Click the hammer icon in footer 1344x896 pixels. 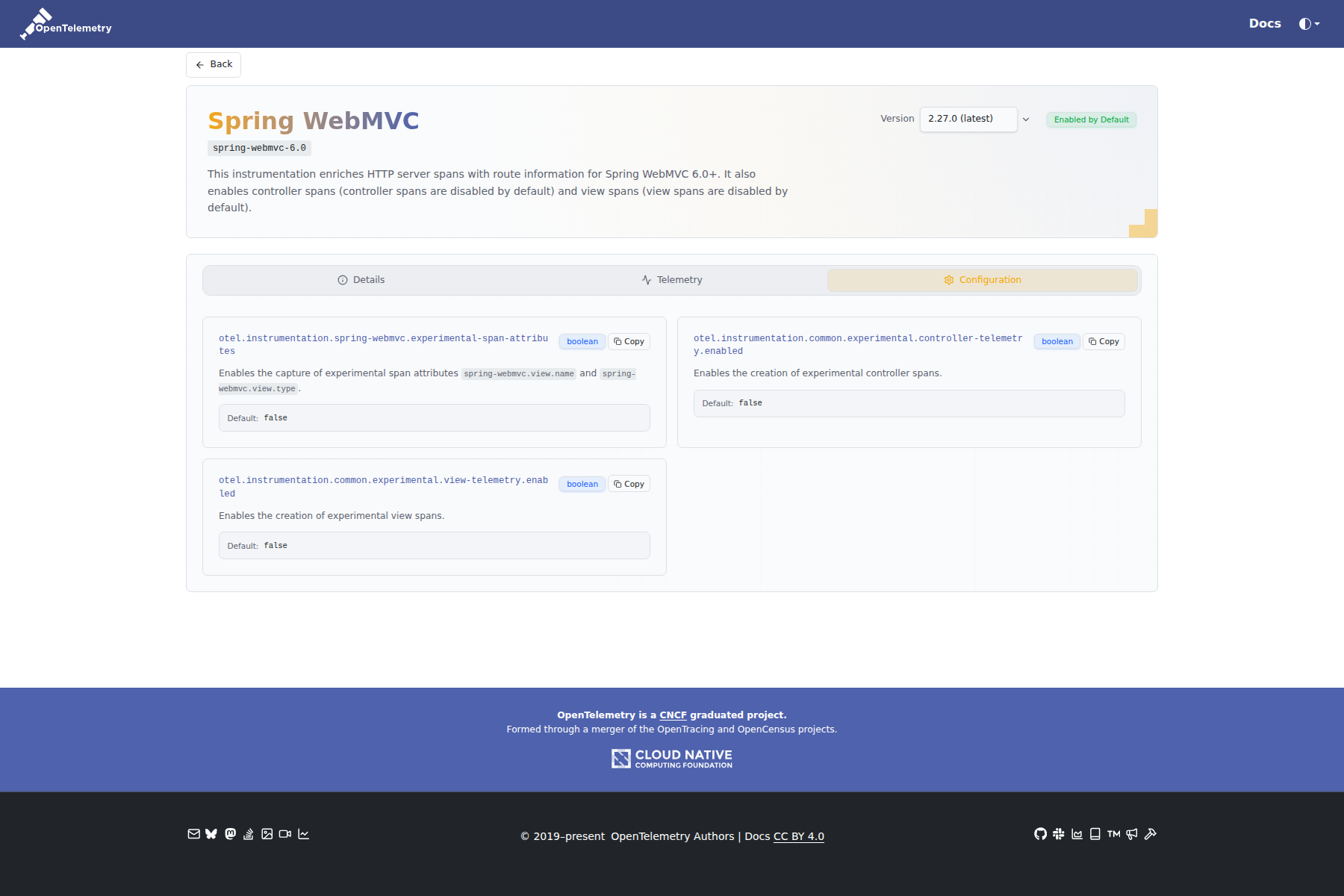[1151, 834]
